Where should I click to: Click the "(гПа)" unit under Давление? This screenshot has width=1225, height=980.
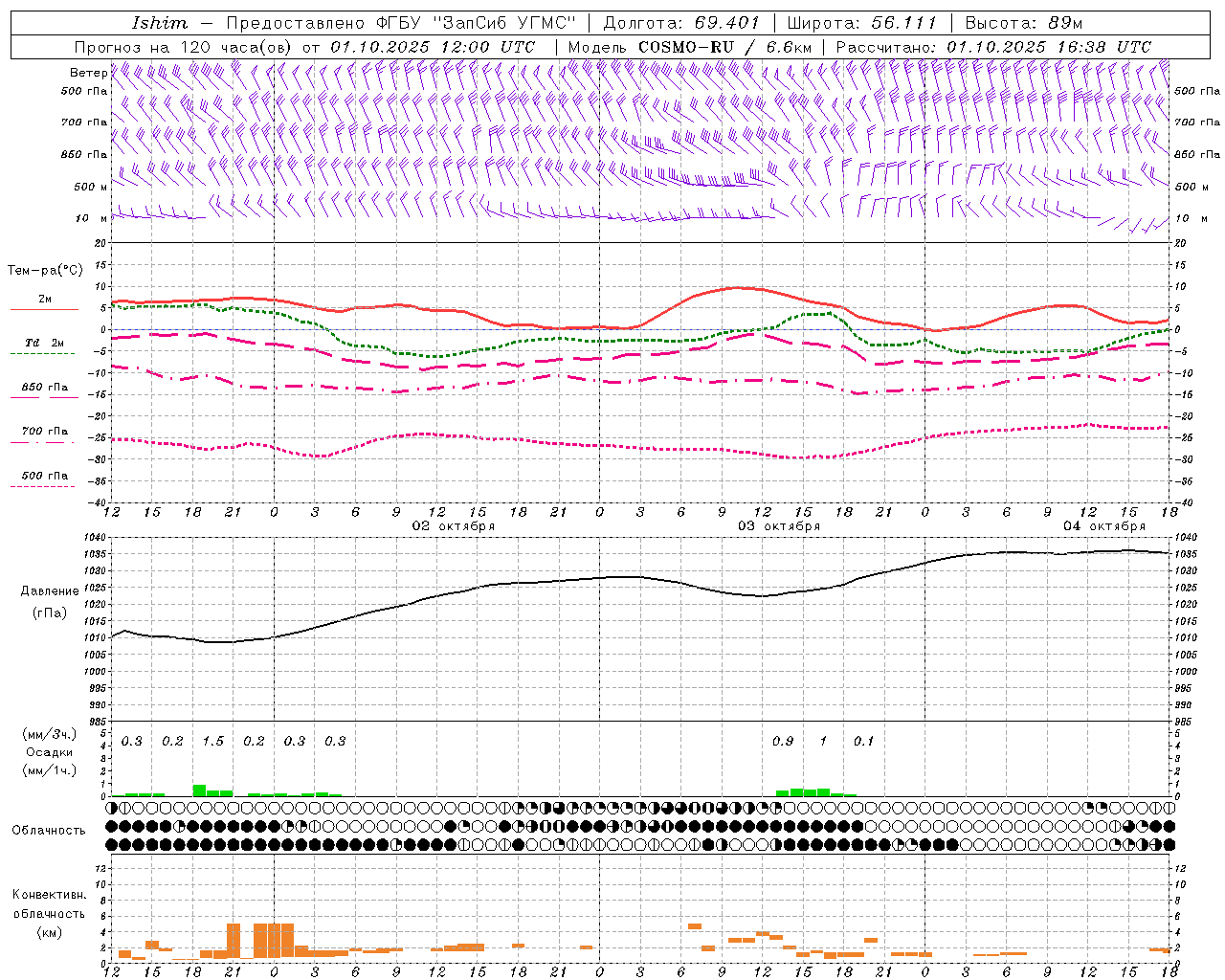tap(49, 613)
